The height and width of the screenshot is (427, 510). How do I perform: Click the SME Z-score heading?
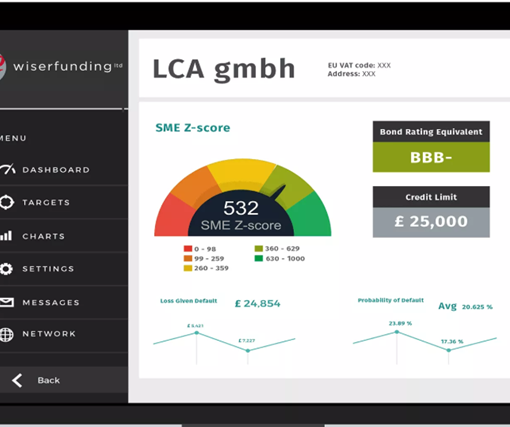click(x=193, y=128)
